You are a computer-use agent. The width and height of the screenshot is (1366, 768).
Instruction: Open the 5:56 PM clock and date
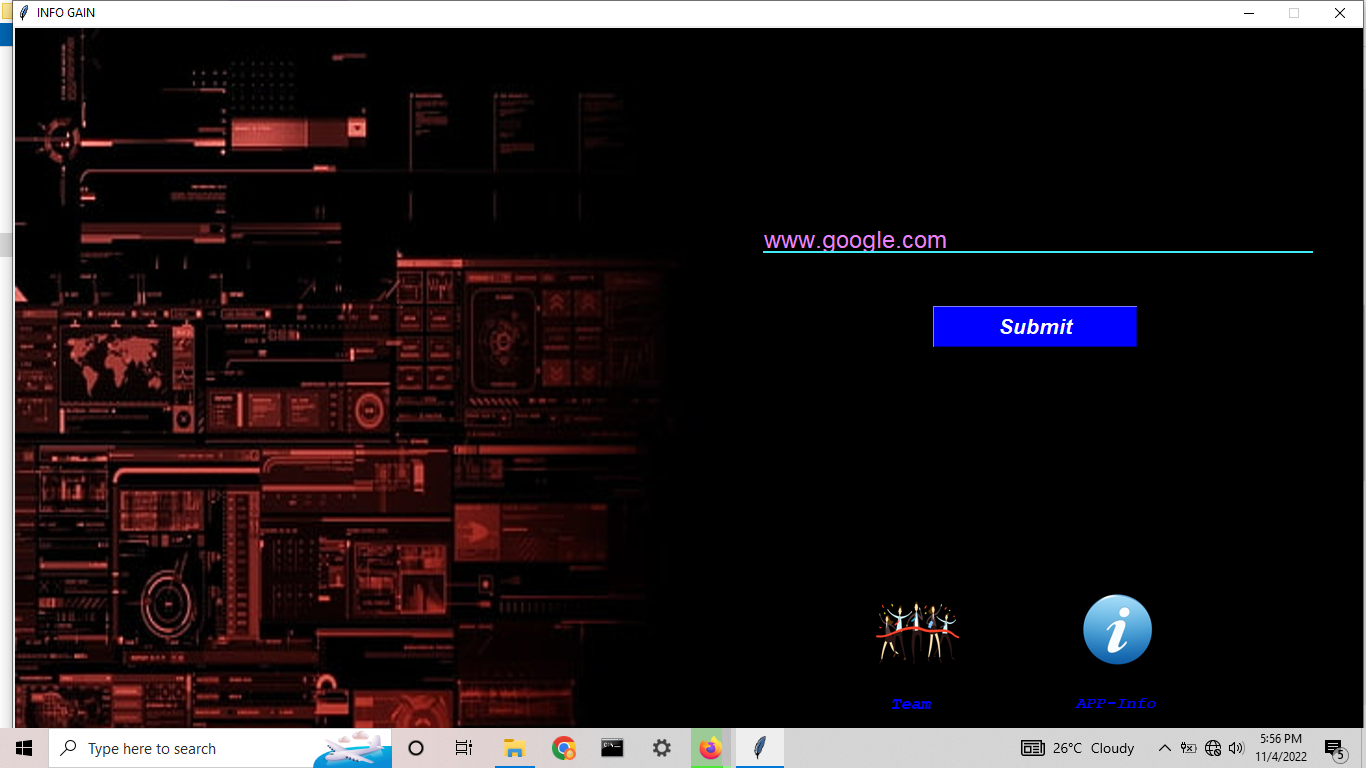tap(1281, 748)
